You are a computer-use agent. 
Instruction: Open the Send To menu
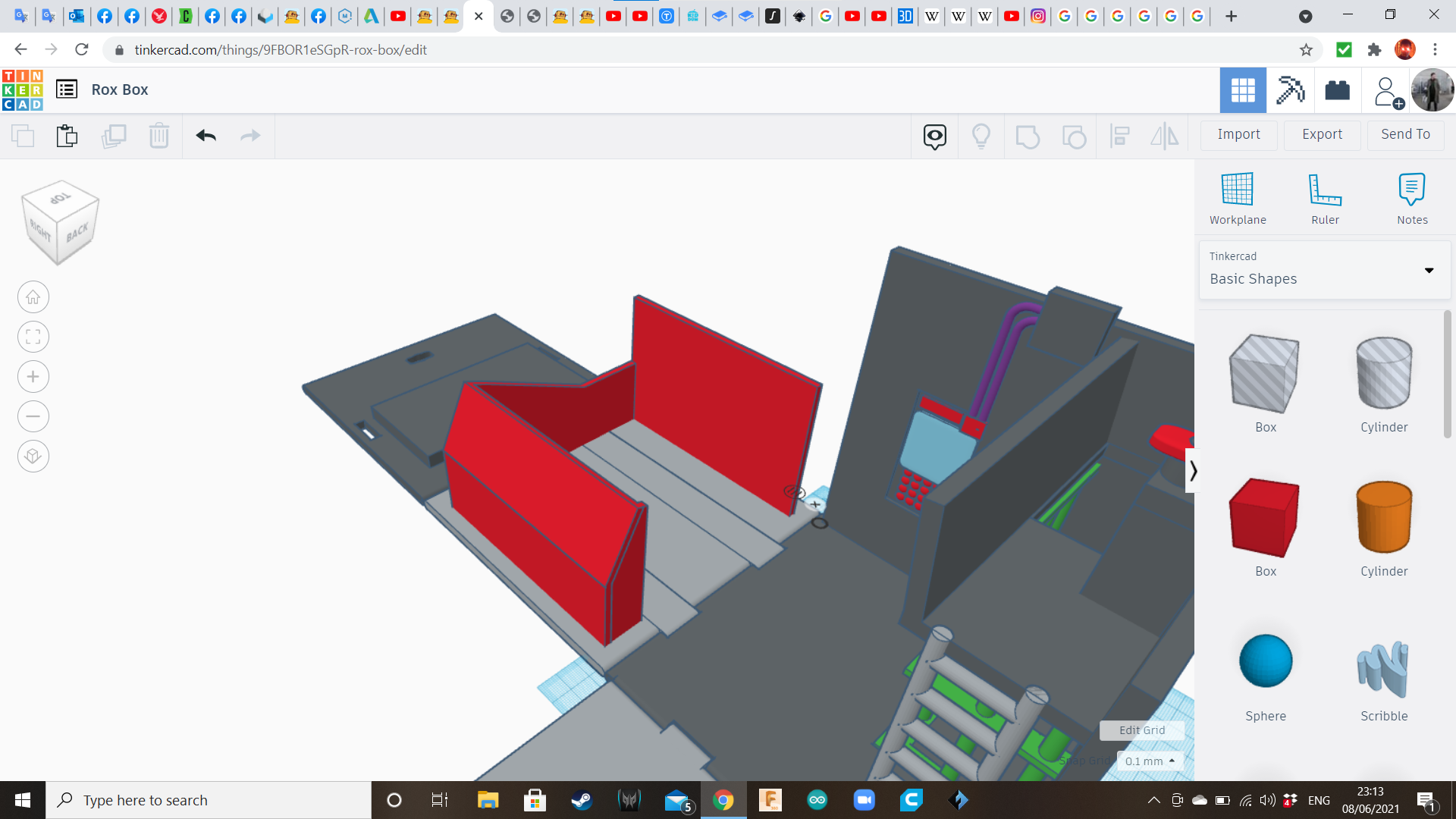tap(1405, 134)
